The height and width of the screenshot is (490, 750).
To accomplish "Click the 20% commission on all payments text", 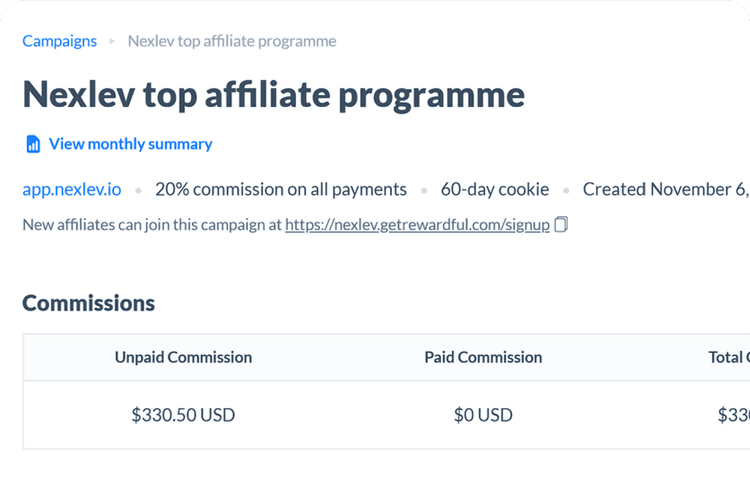I will point(281,189).
